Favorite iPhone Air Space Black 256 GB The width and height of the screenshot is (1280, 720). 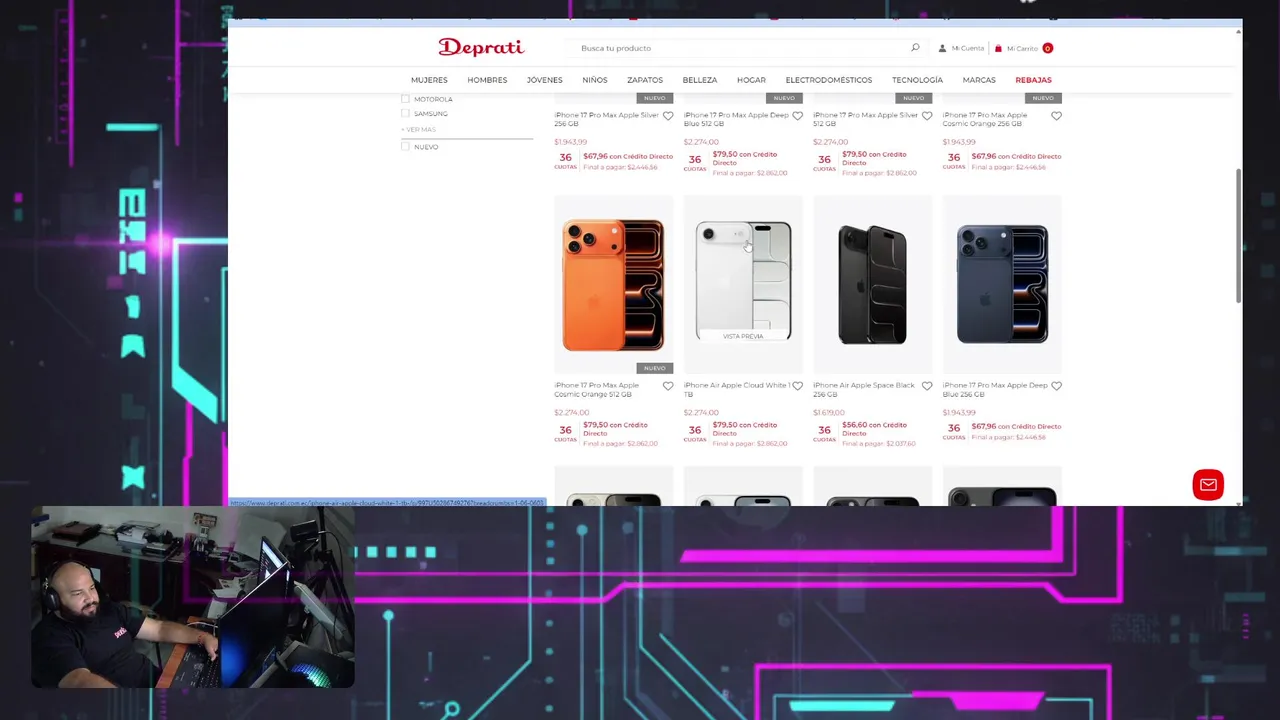pos(927,386)
